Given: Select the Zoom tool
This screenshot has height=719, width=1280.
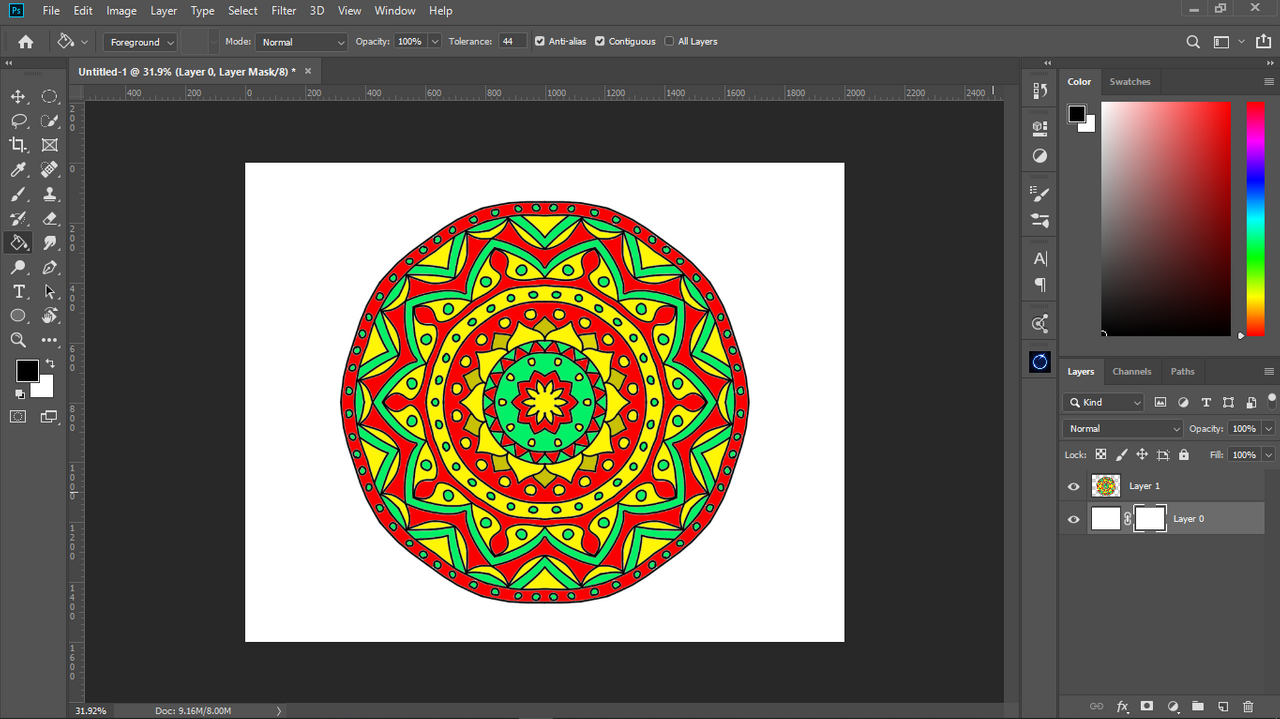Looking at the screenshot, I should click(18, 340).
